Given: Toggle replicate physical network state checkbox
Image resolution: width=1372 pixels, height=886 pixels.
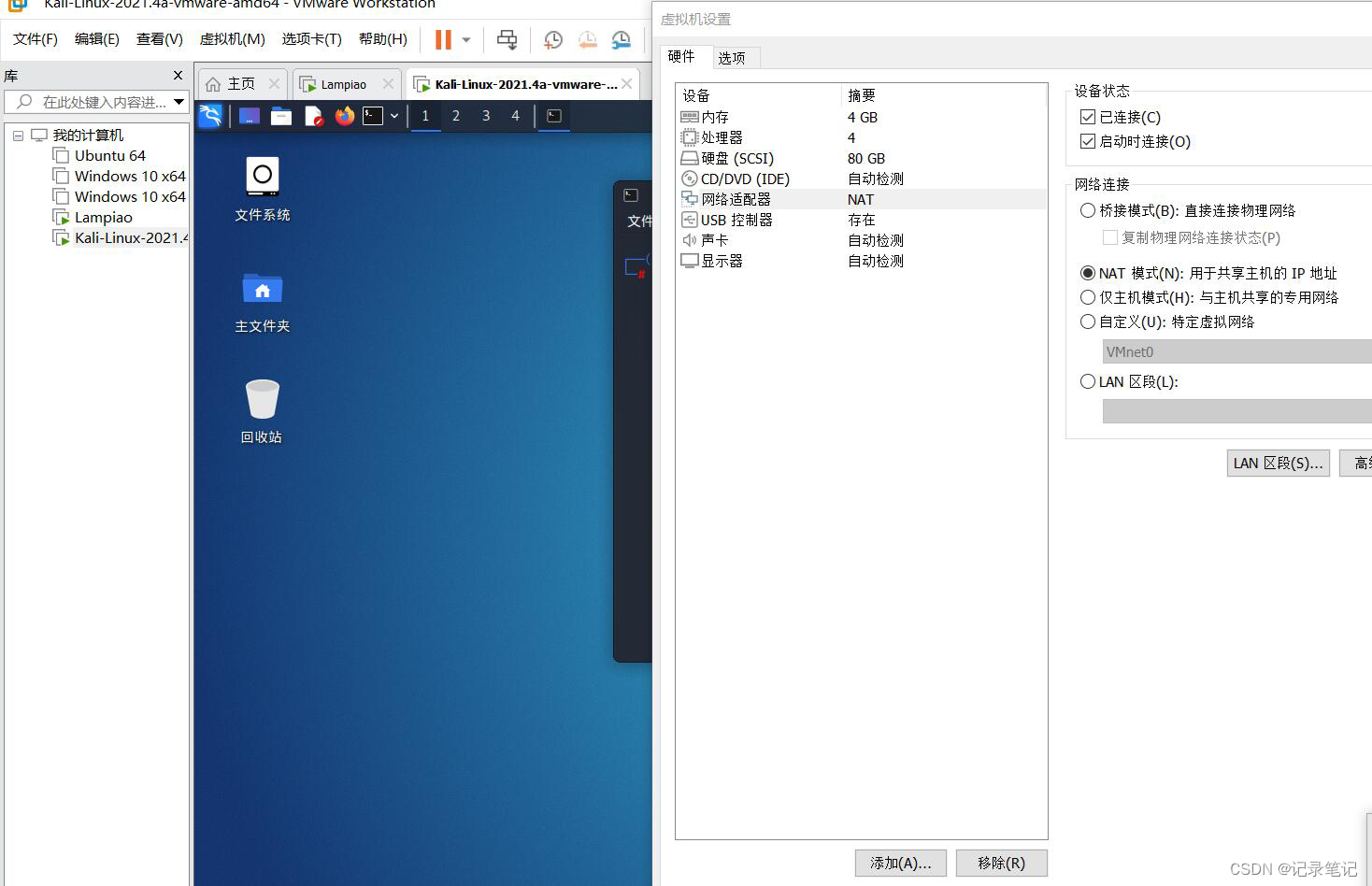Looking at the screenshot, I should [1110, 237].
